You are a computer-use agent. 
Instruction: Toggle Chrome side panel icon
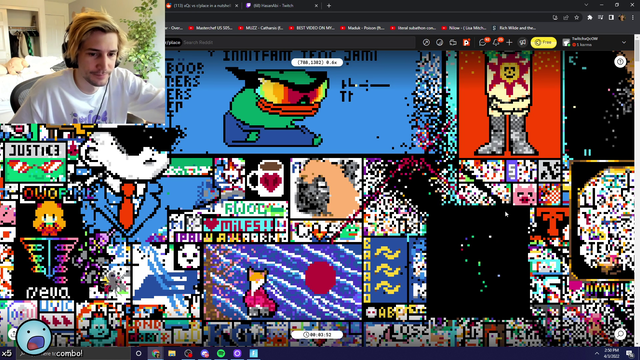611,18
